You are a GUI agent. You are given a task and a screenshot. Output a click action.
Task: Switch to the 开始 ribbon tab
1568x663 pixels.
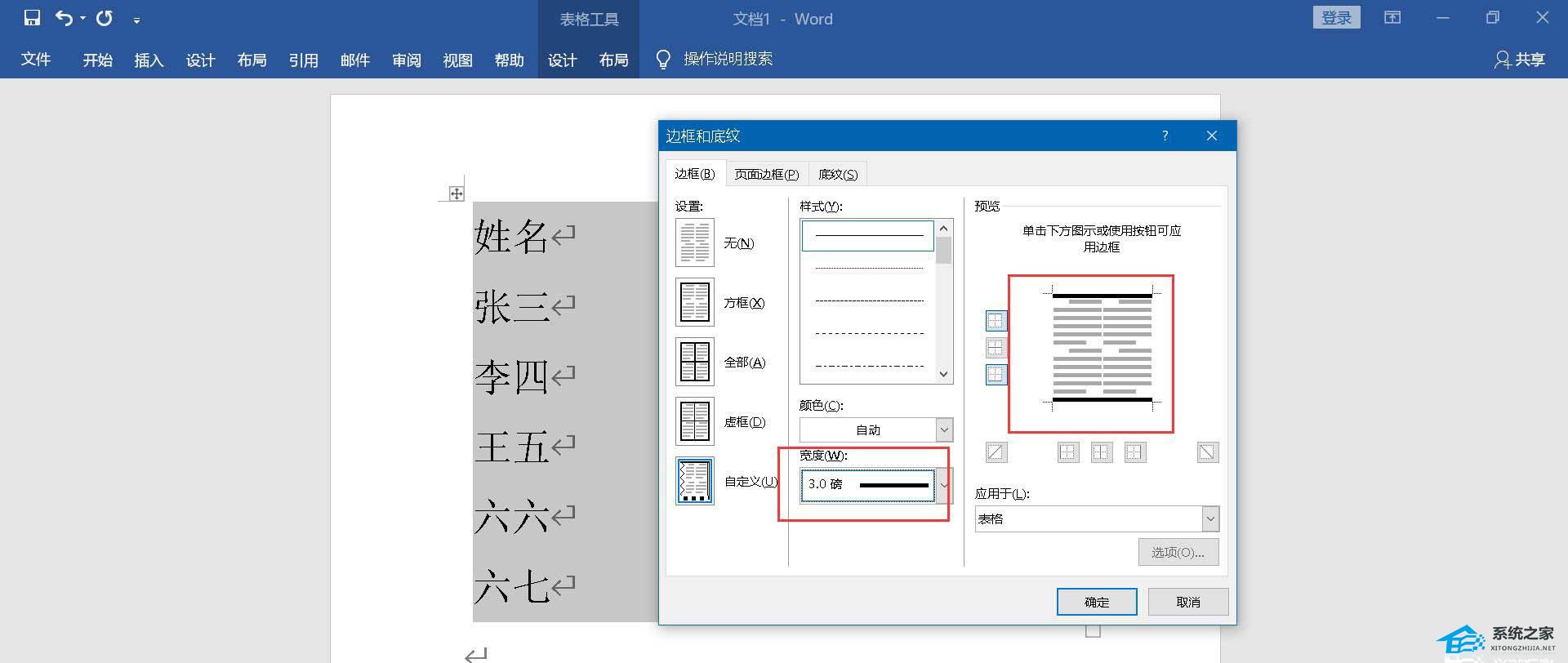(x=97, y=60)
